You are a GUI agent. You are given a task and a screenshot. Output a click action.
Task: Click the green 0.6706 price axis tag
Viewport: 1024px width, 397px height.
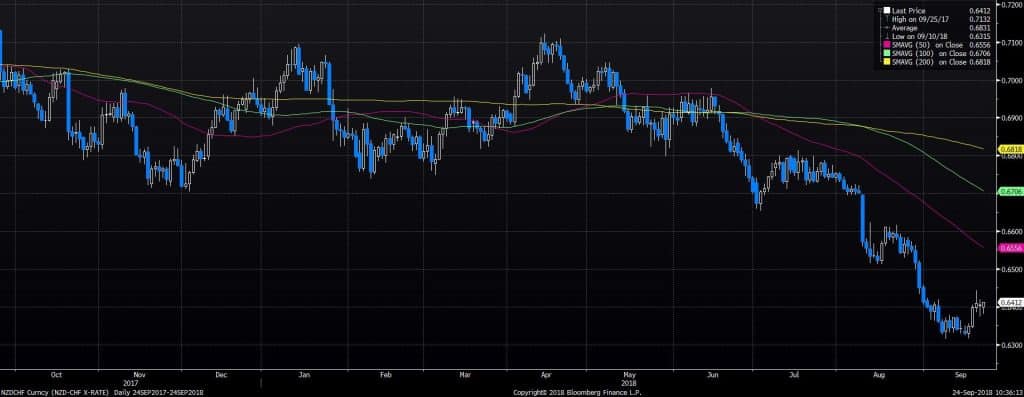pos(1009,191)
